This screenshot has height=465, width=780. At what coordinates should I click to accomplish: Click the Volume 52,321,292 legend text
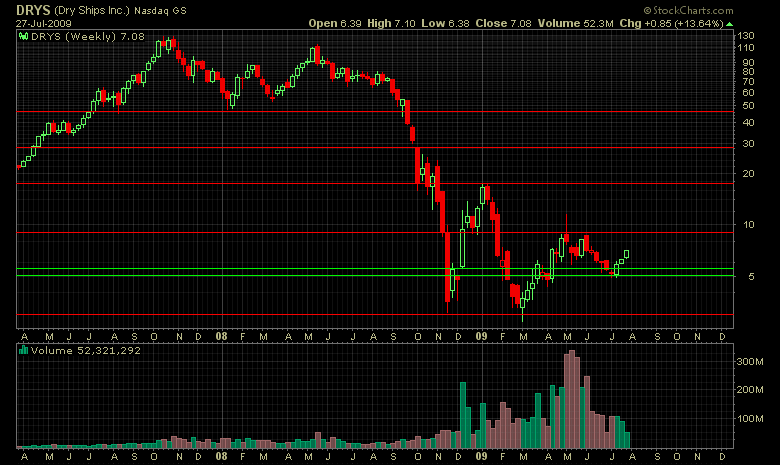pyautogui.click(x=86, y=351)
